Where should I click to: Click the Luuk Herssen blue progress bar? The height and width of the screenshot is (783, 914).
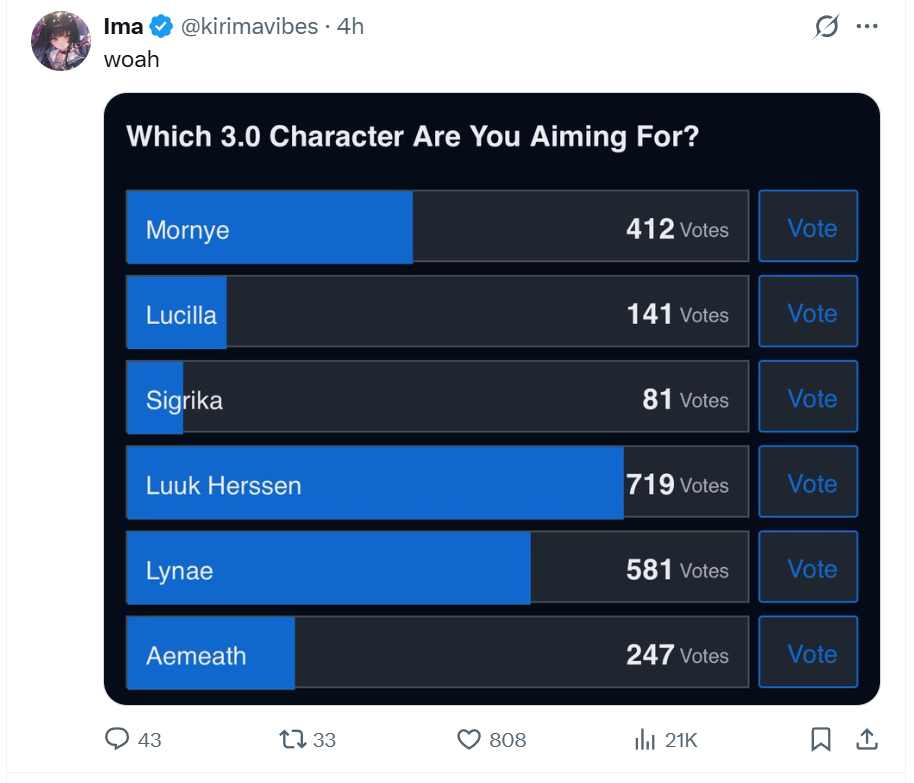[375, 484]
